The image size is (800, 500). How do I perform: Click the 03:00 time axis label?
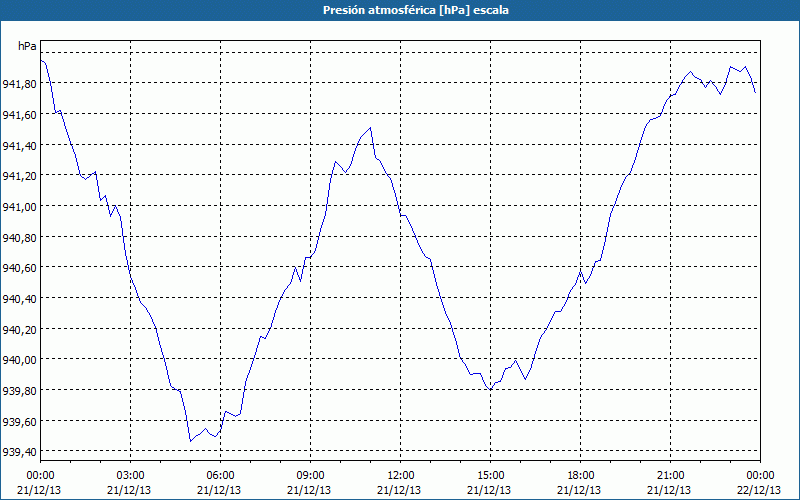point(130,476)
